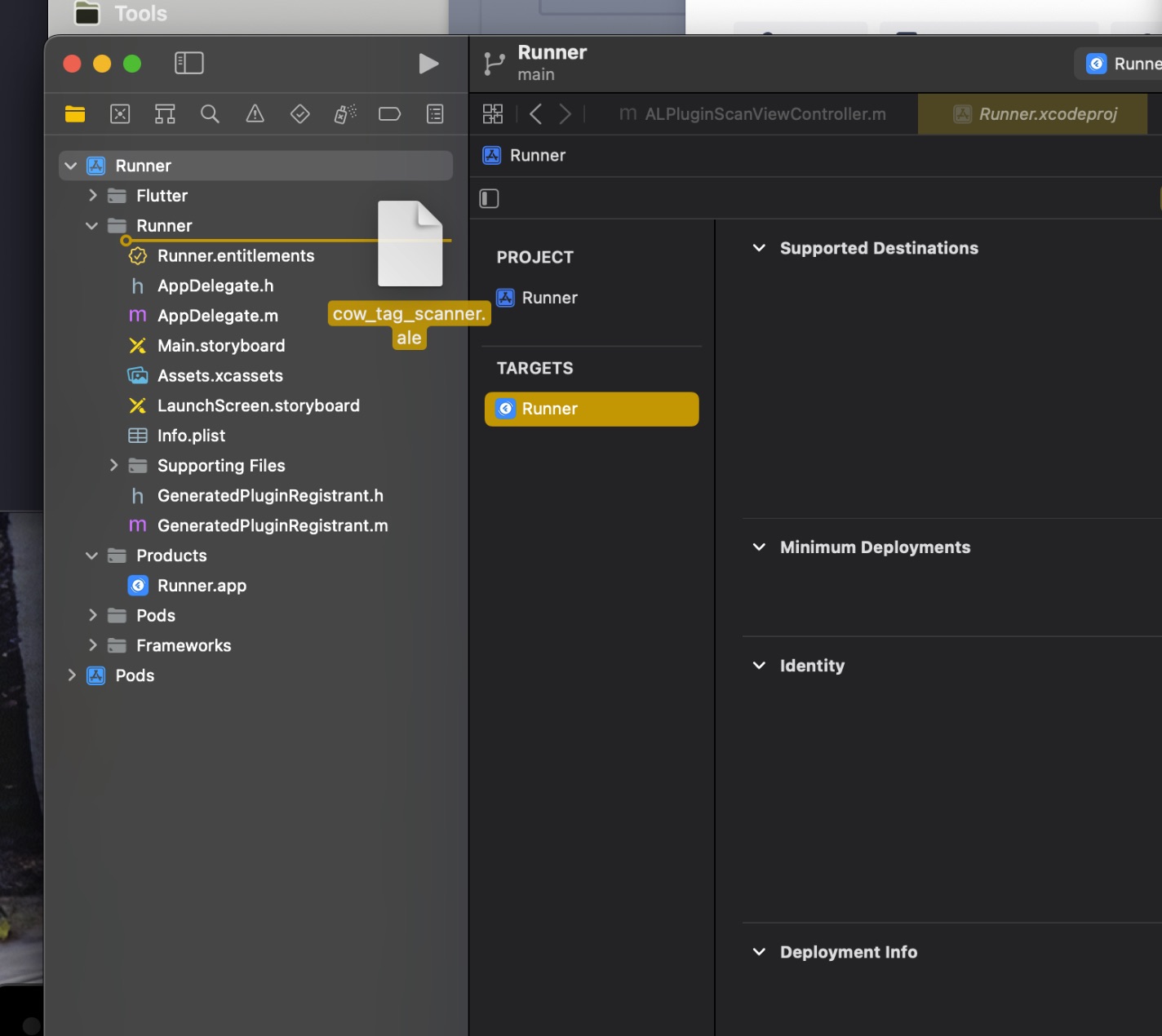The height and width of the screenshot is (1036, 1162).
Task: Select the Breakpoint navigator tag icon
Action: [389, 114]
